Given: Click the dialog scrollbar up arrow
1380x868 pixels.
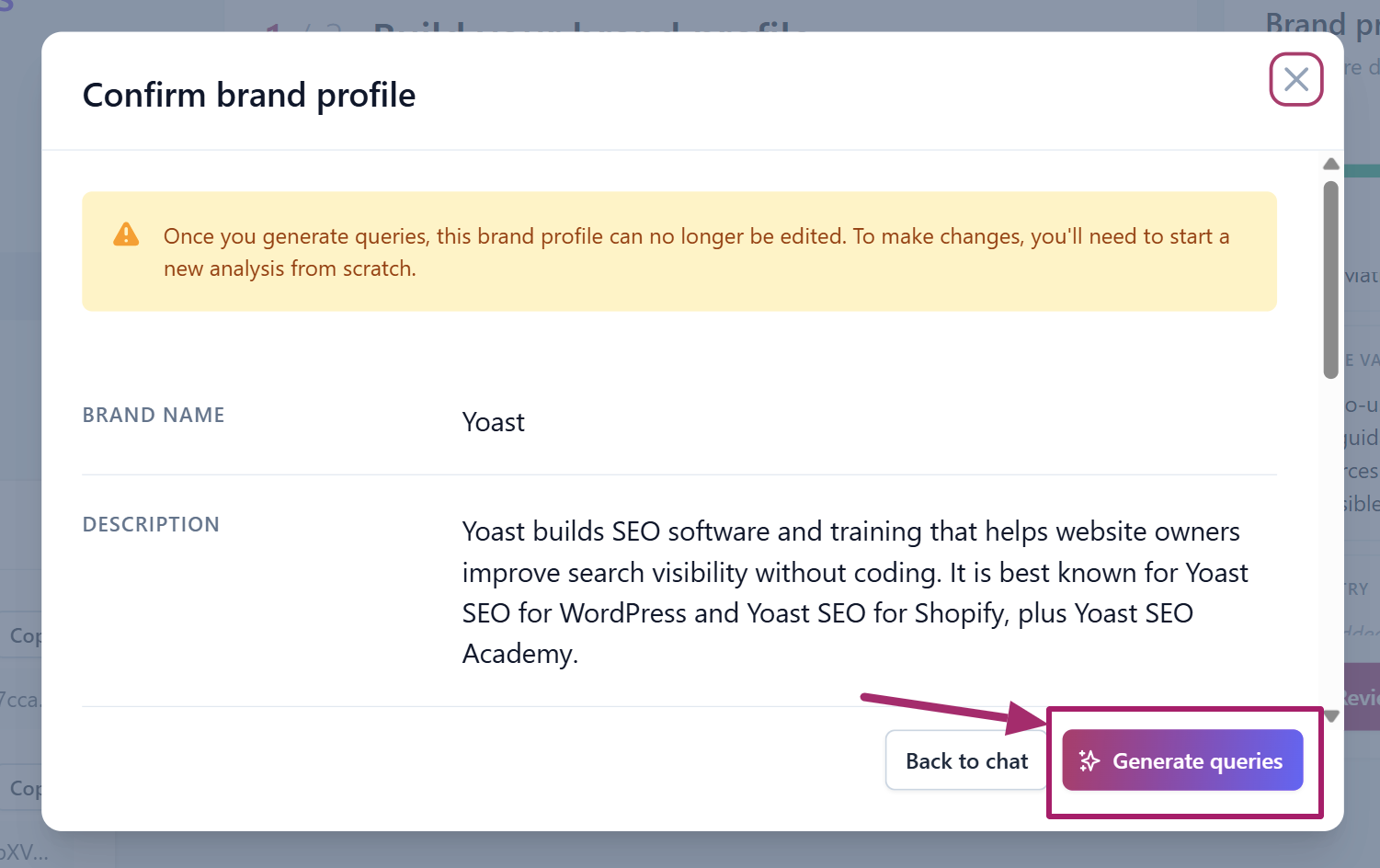Looking at the screenshot, I should click(x=1330, y=165).
